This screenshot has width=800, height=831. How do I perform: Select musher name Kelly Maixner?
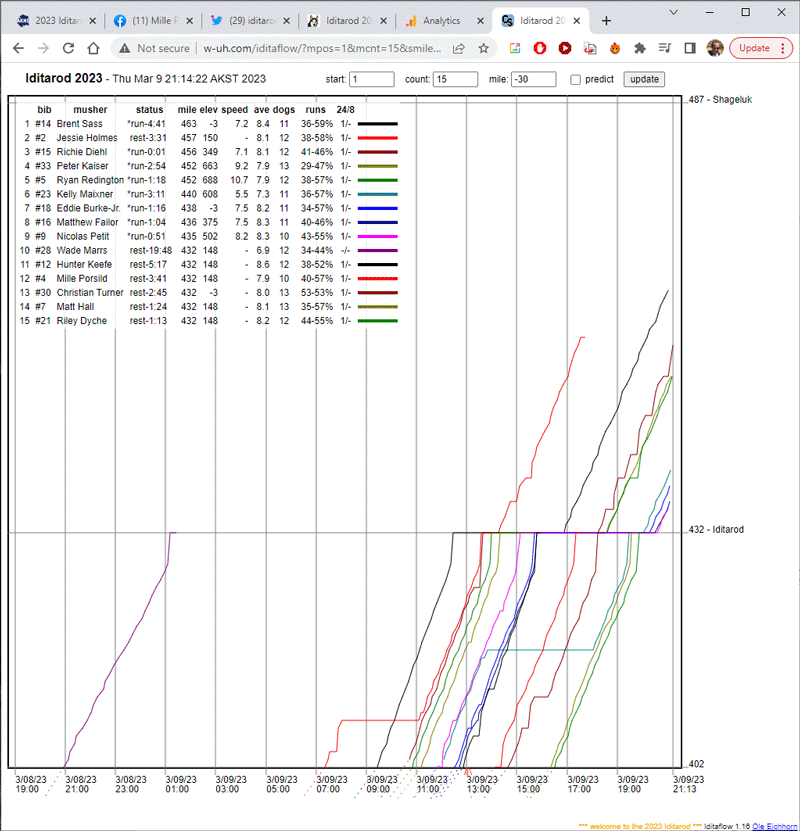pyautogui.click(x=85, y=194)
